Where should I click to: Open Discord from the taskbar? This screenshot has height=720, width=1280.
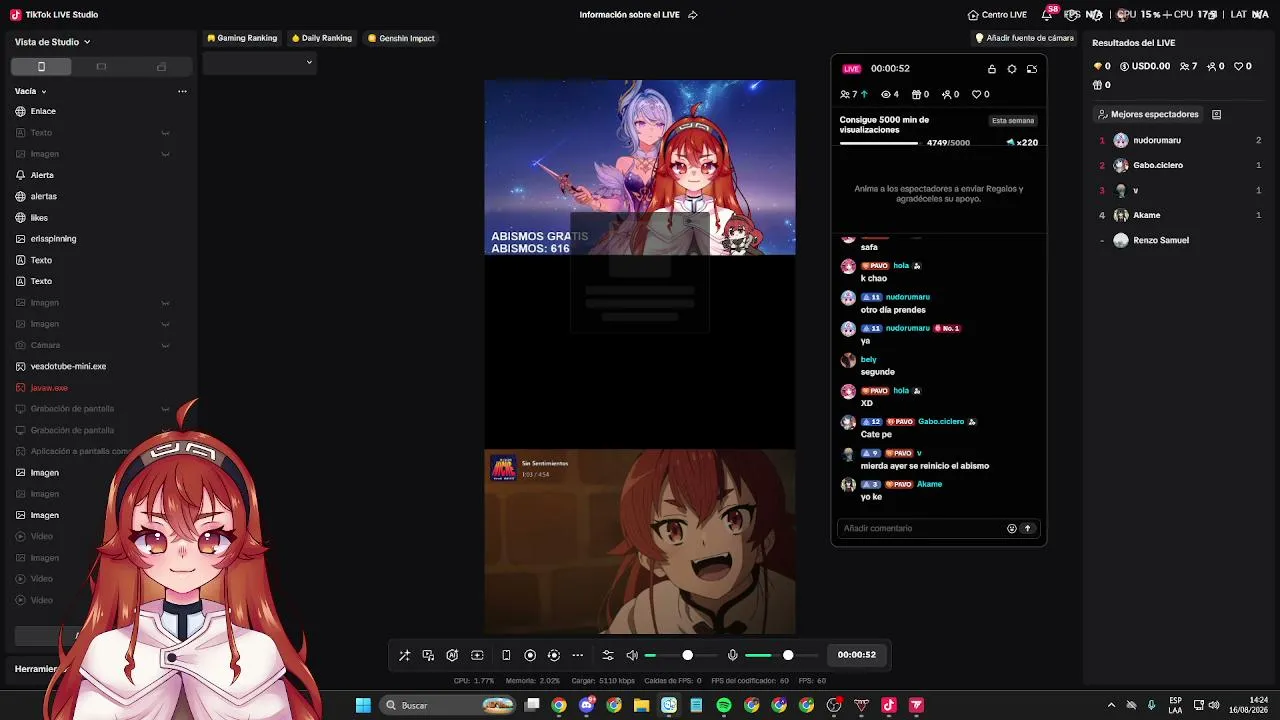[587, 705]
